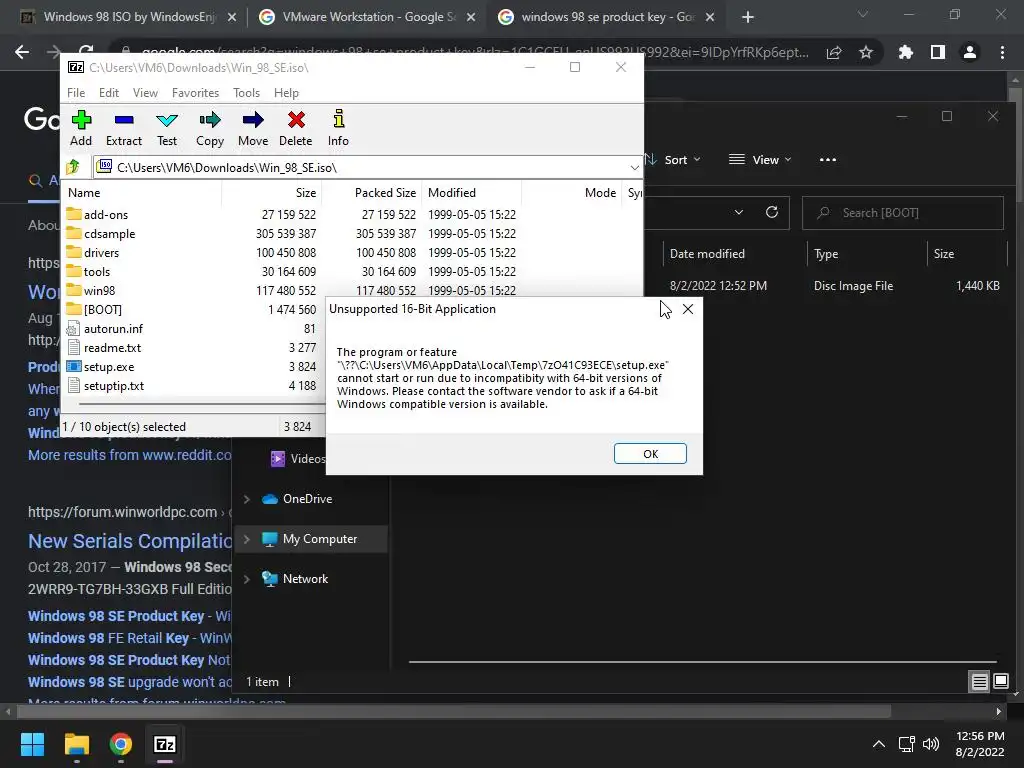Expand the OneDrive tree node
The image size is (1024, 768).
tap(247, 499)
